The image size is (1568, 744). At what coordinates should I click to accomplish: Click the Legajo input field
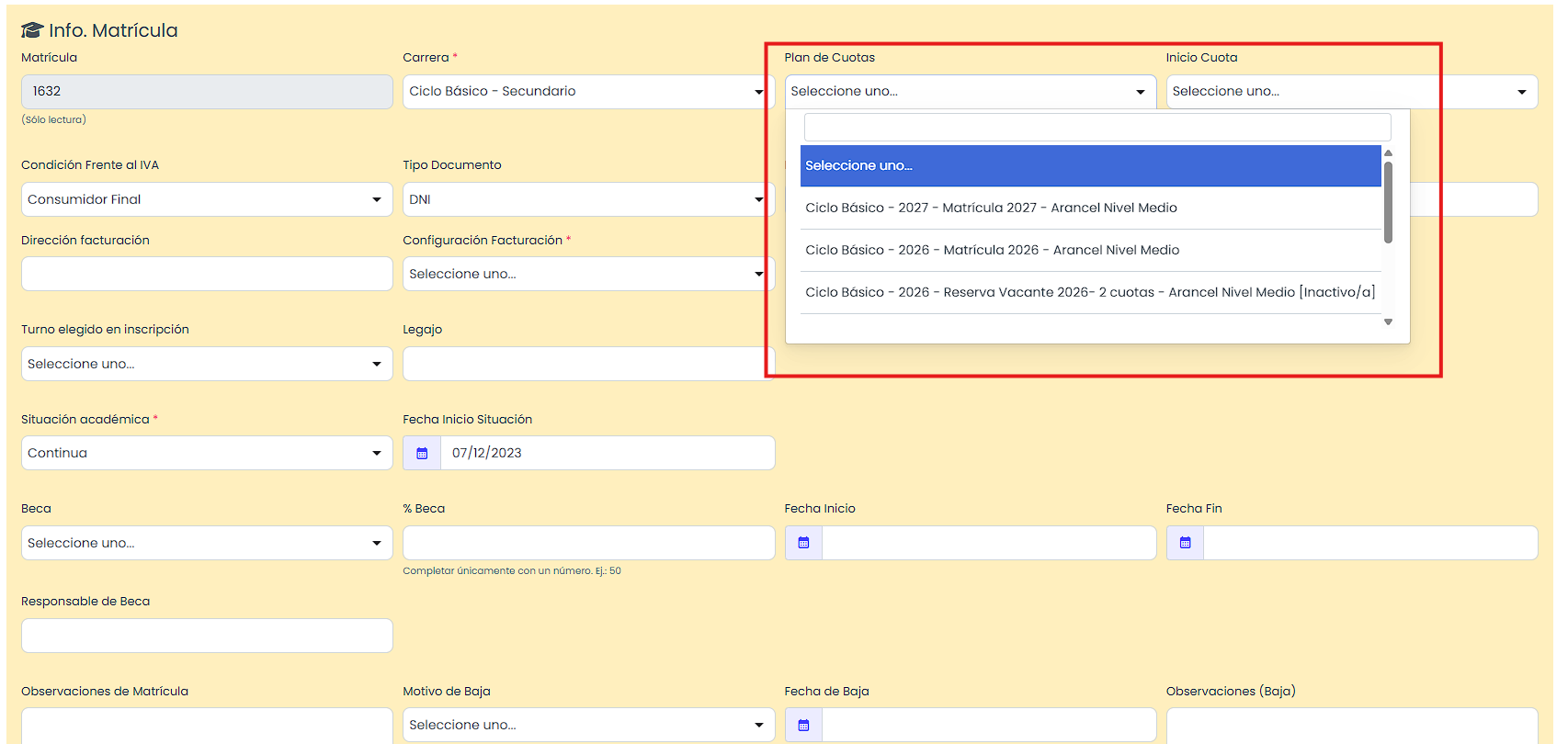coord(588,364)
